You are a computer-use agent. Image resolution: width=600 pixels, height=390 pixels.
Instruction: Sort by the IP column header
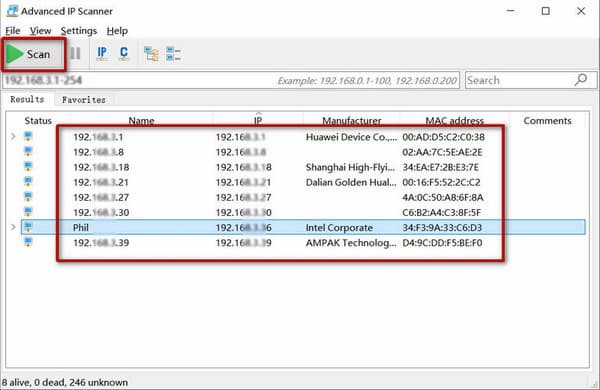(x=258, y=121)
